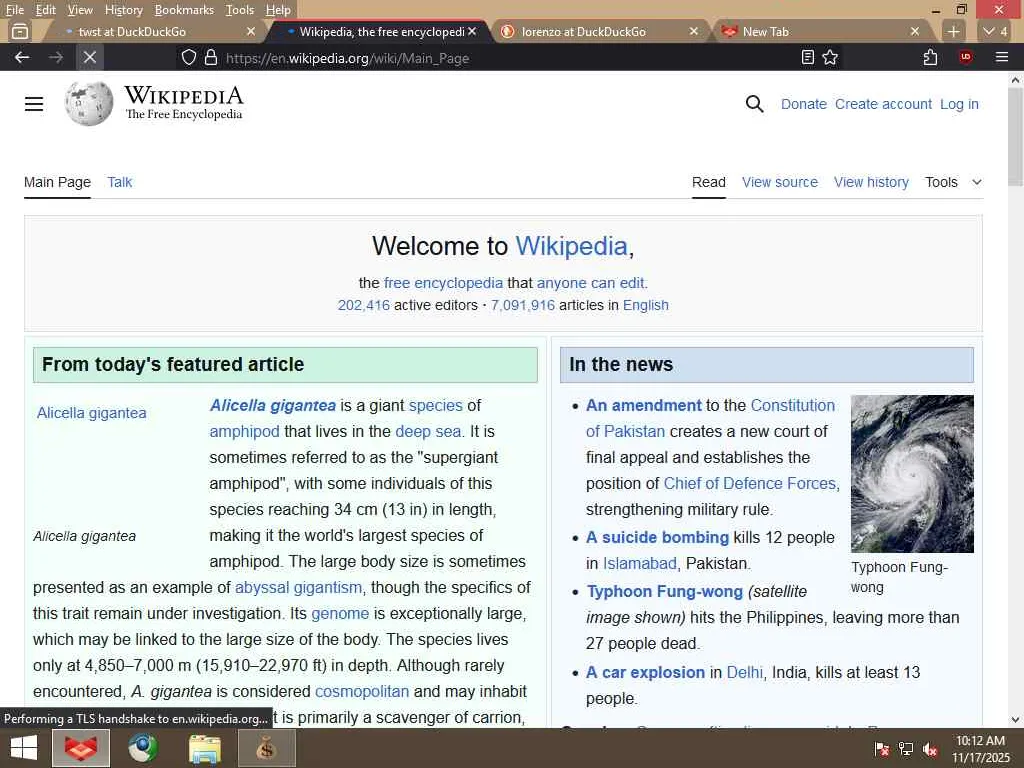Image resolution: width=1024 pixels, height=768 pixels.
Task: Click the muted volume tray icon
Action: point(930,749)
